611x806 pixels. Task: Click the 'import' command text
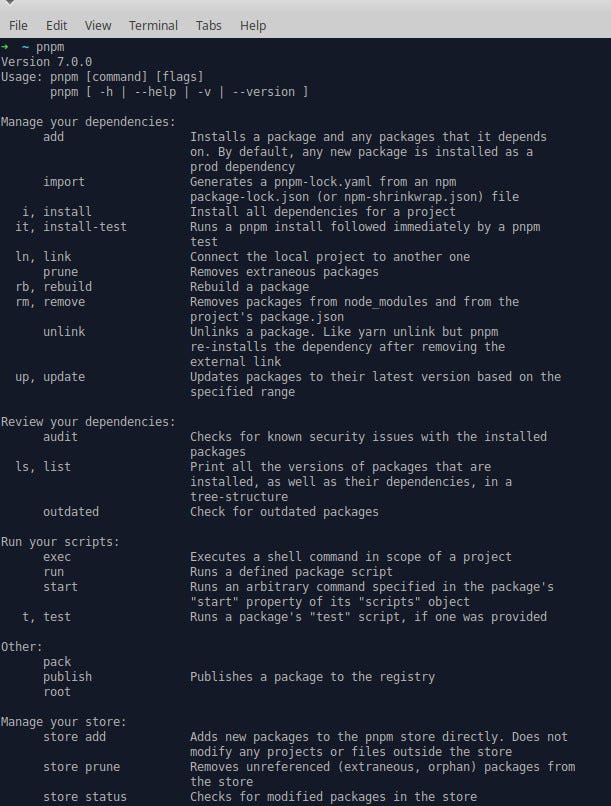pyautogui.click(x=64, y=181)
